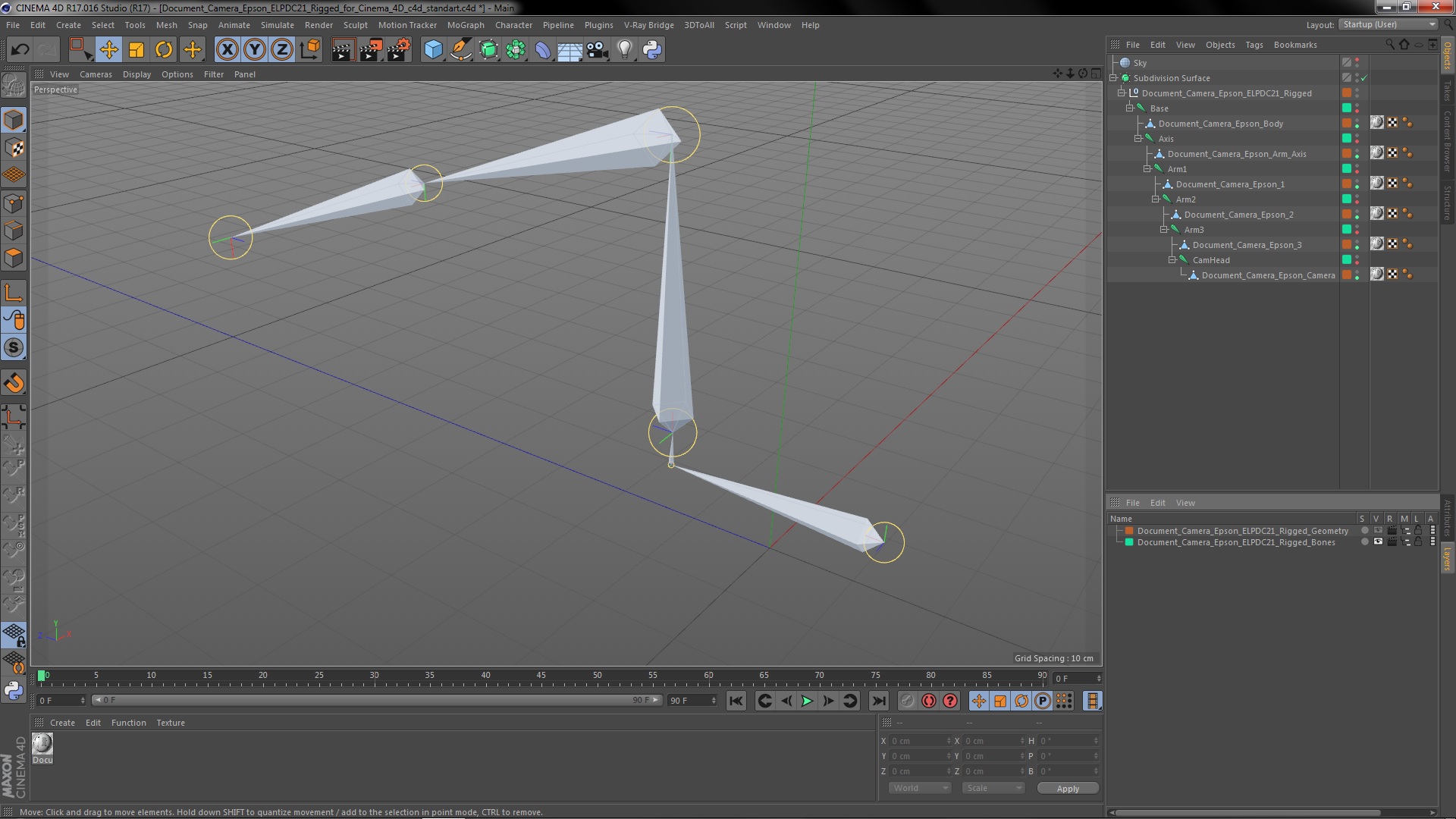Open the Character menu
This screenshot has width=1456, height=819.
[x=513, y=25]
